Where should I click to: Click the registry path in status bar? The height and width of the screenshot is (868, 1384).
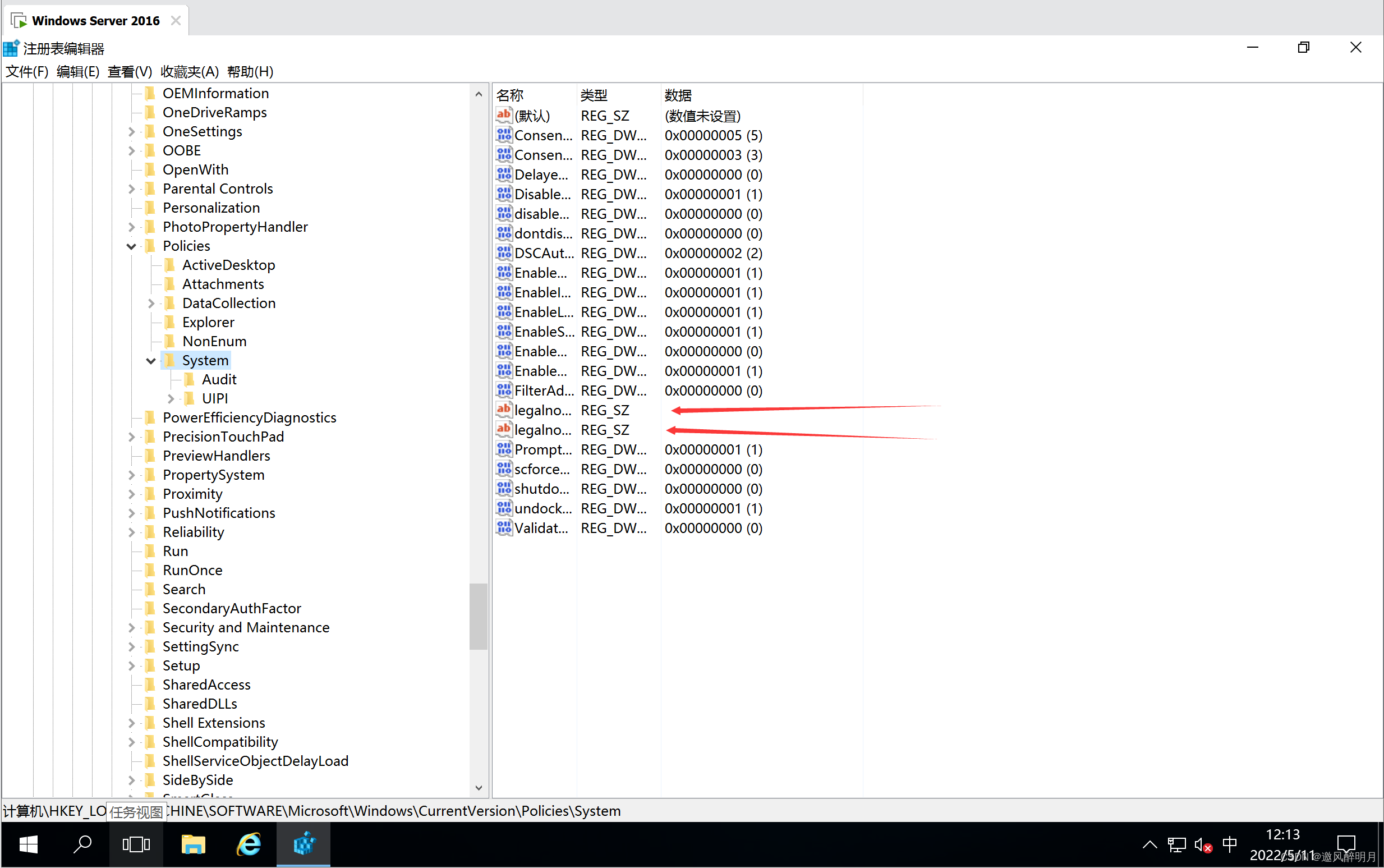tap(312, 811)
